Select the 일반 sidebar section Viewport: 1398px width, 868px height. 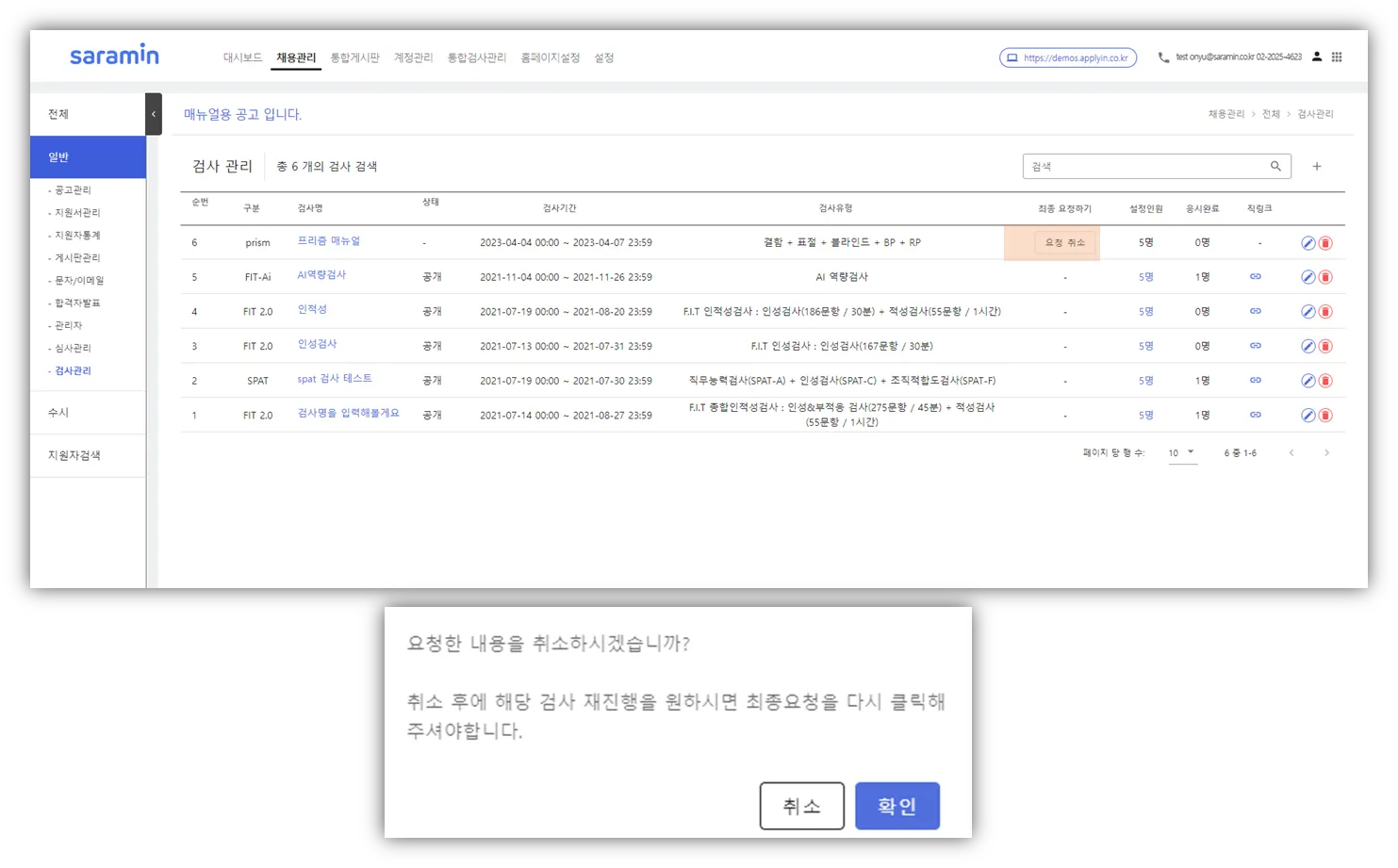[88, 157]
